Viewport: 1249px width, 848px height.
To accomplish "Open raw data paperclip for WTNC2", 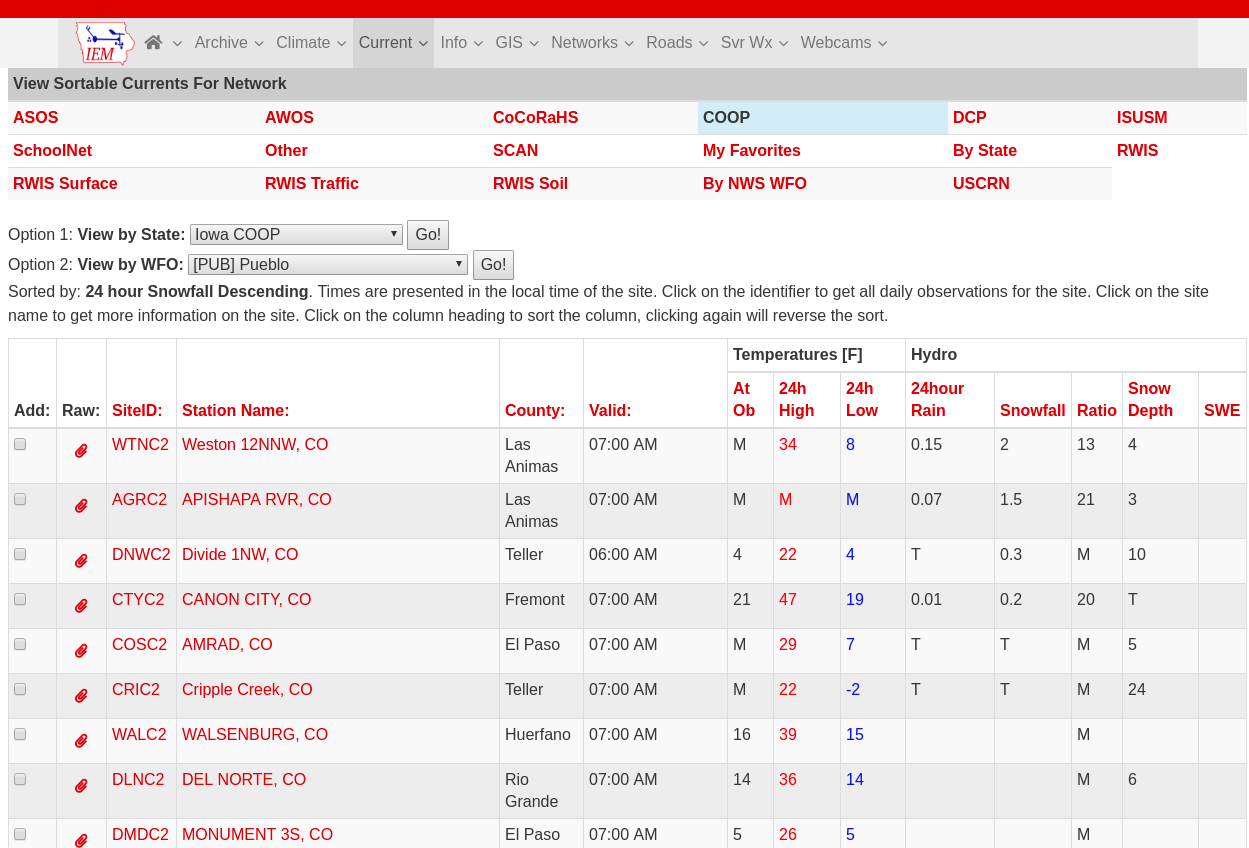I will (81, 451).
